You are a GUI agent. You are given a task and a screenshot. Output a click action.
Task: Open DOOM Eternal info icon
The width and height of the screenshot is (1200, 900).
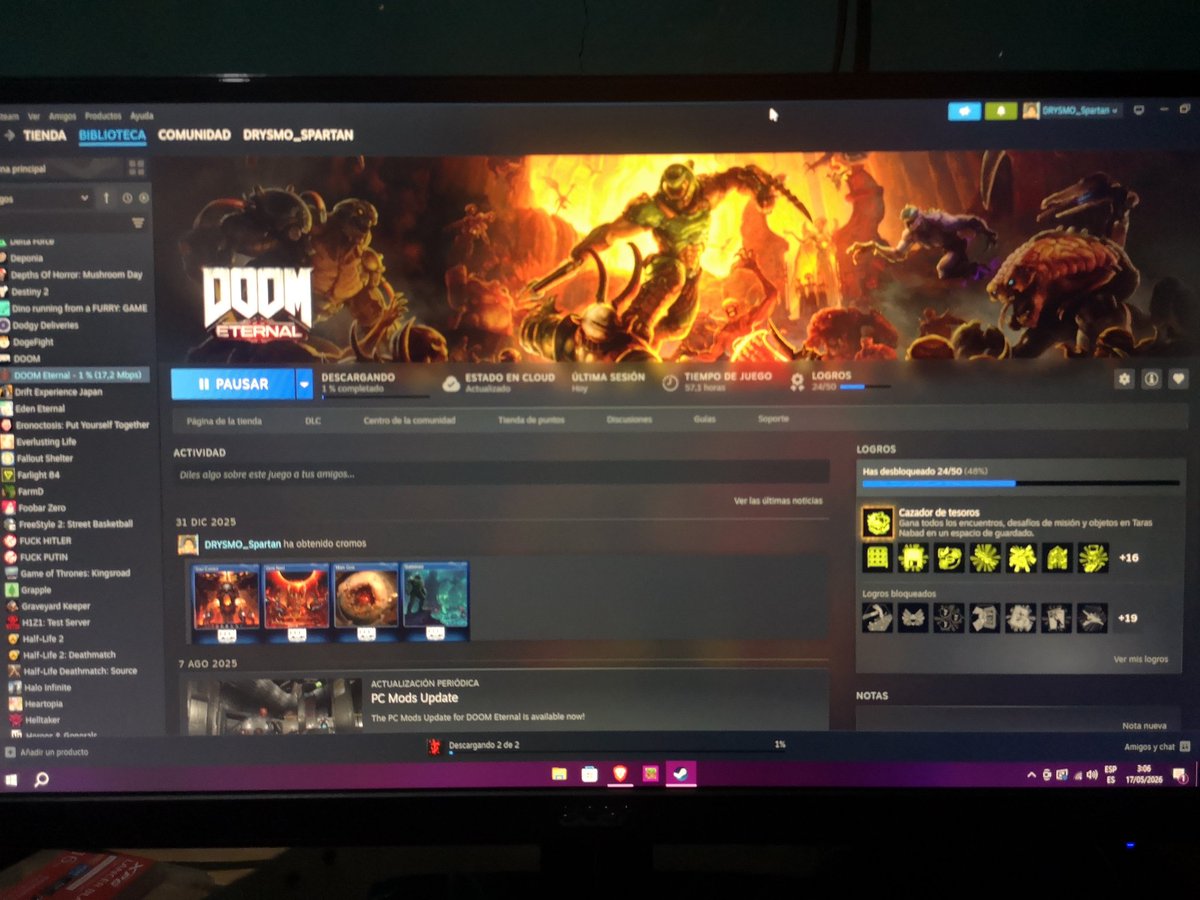(x=1152, y=379)
